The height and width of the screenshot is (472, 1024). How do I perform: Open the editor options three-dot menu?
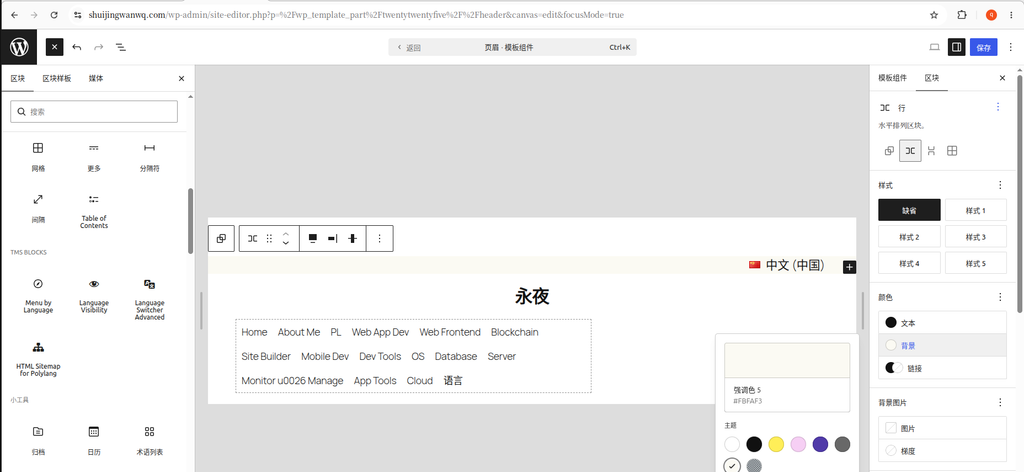click(1011, 47)
